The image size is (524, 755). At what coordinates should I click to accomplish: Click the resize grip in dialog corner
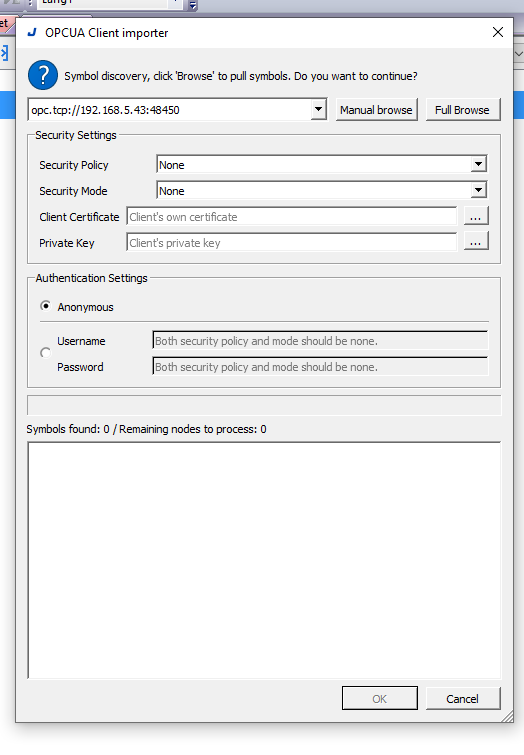point(508,717)
